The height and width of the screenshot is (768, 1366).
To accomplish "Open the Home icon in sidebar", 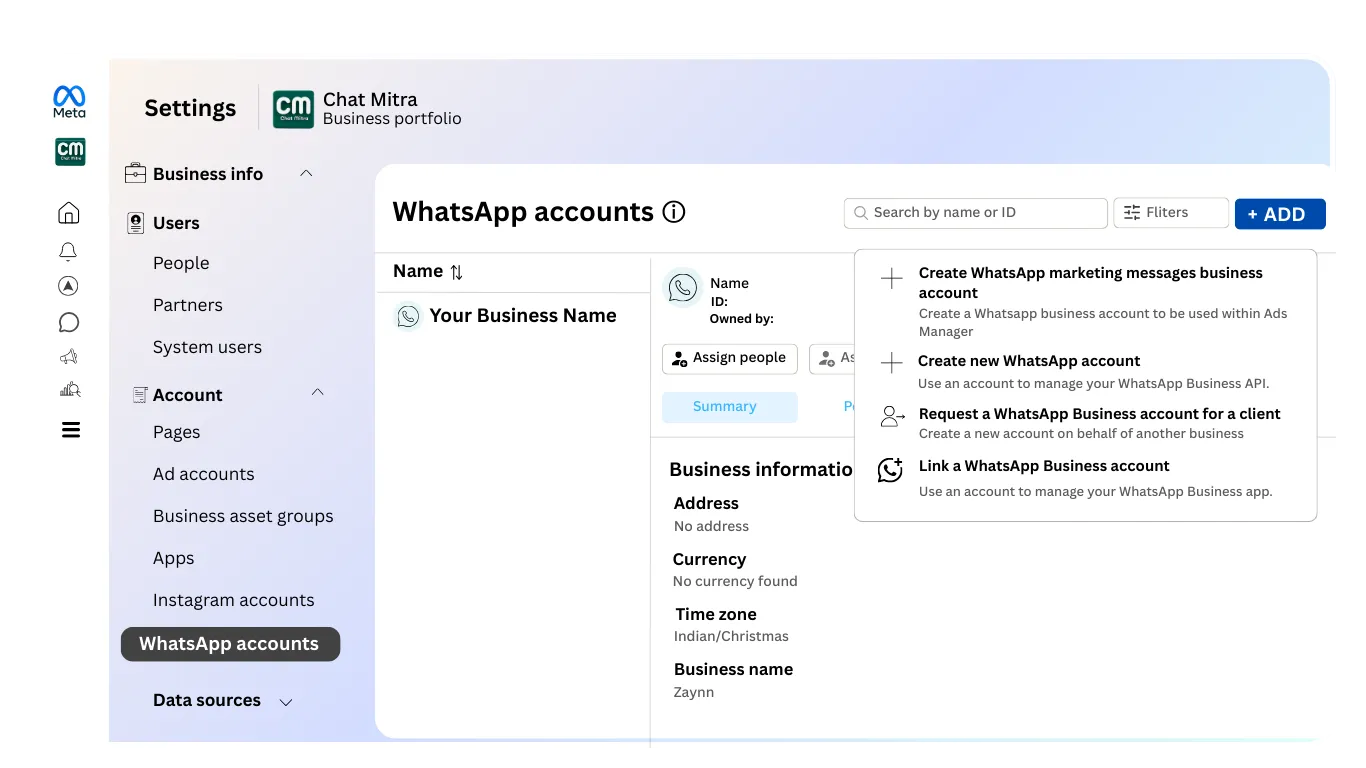I will [68, 212].
